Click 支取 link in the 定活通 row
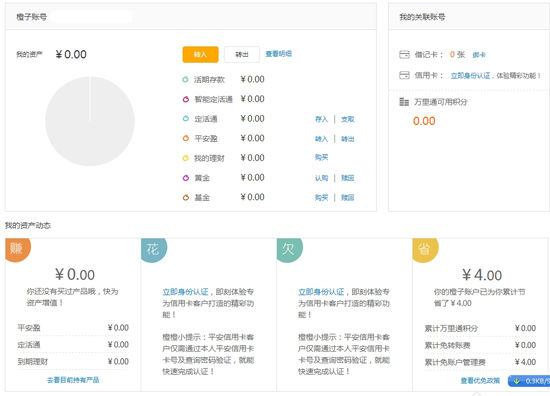 tap(348, 119)
